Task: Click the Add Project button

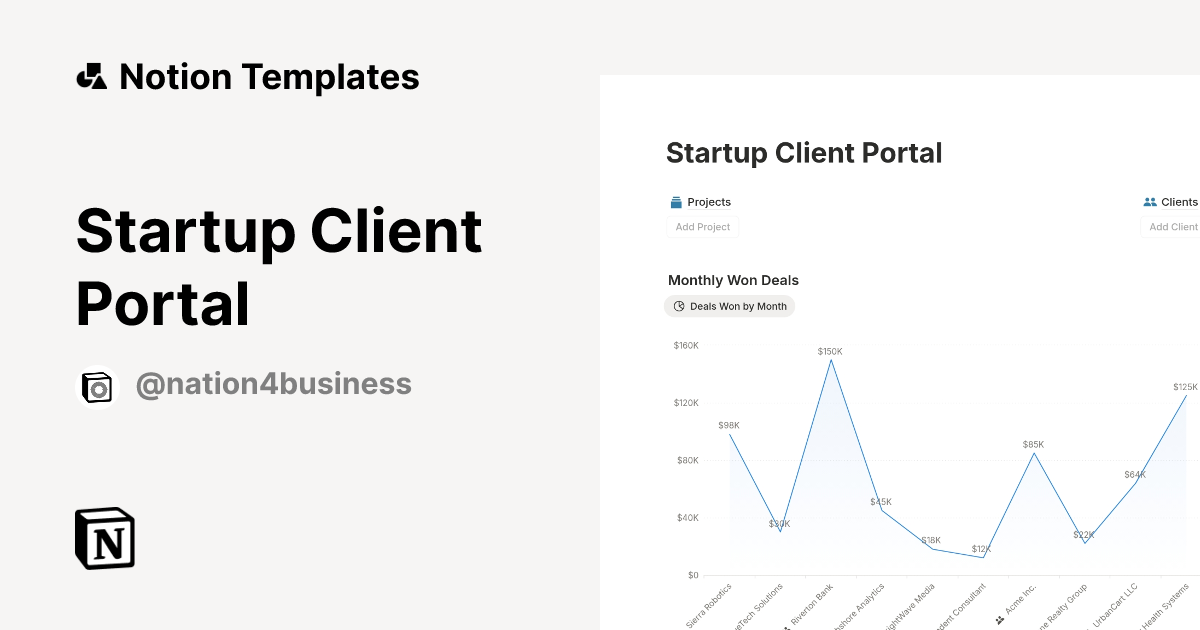Action: tap(703, 227)
